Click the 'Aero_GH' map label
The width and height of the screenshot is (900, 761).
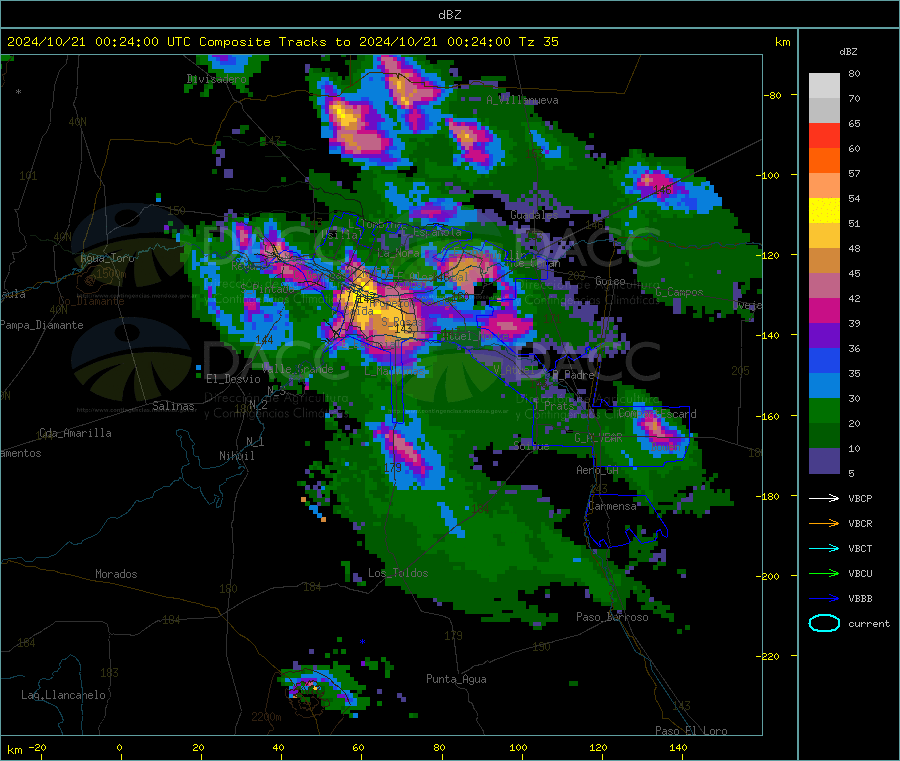(x=597, y=470)
